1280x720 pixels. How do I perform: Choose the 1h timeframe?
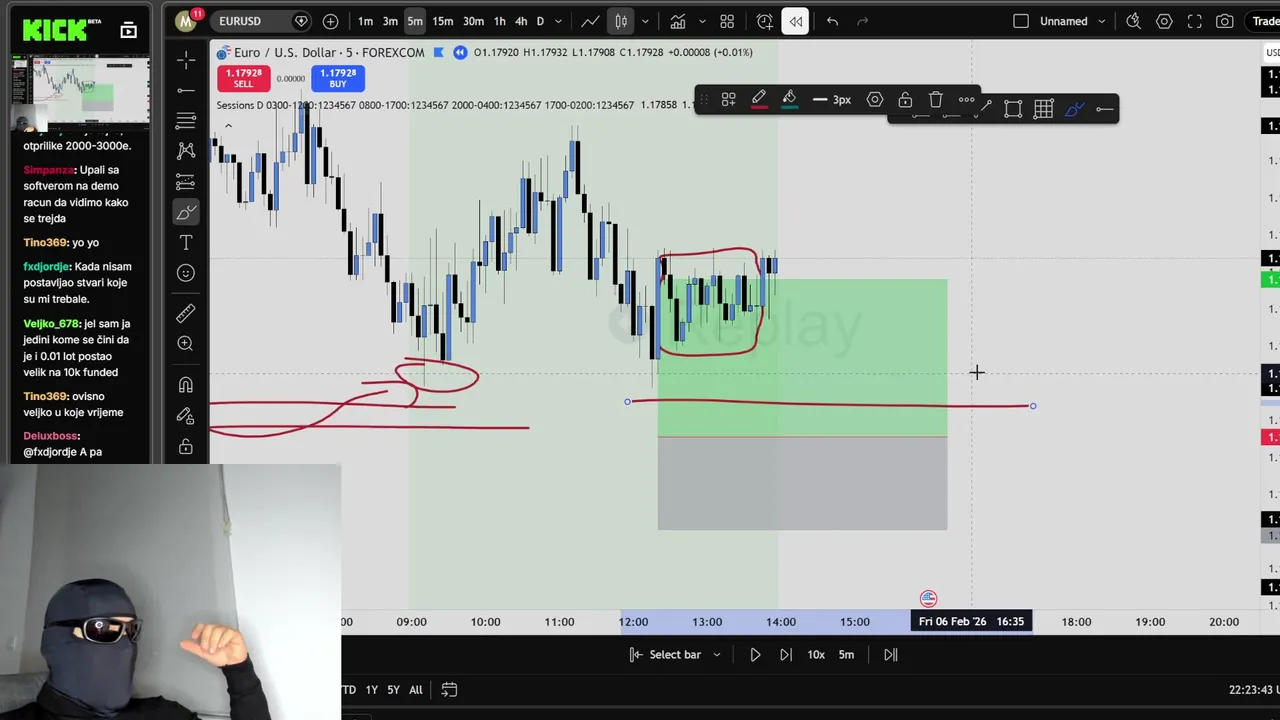[499, 21]
